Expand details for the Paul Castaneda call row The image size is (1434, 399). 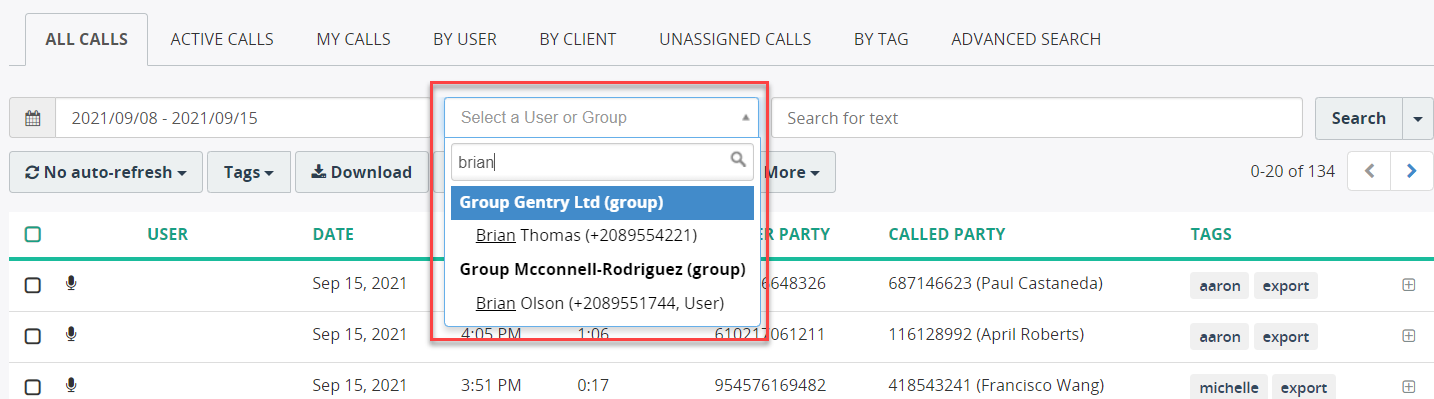pos(1409,285)
